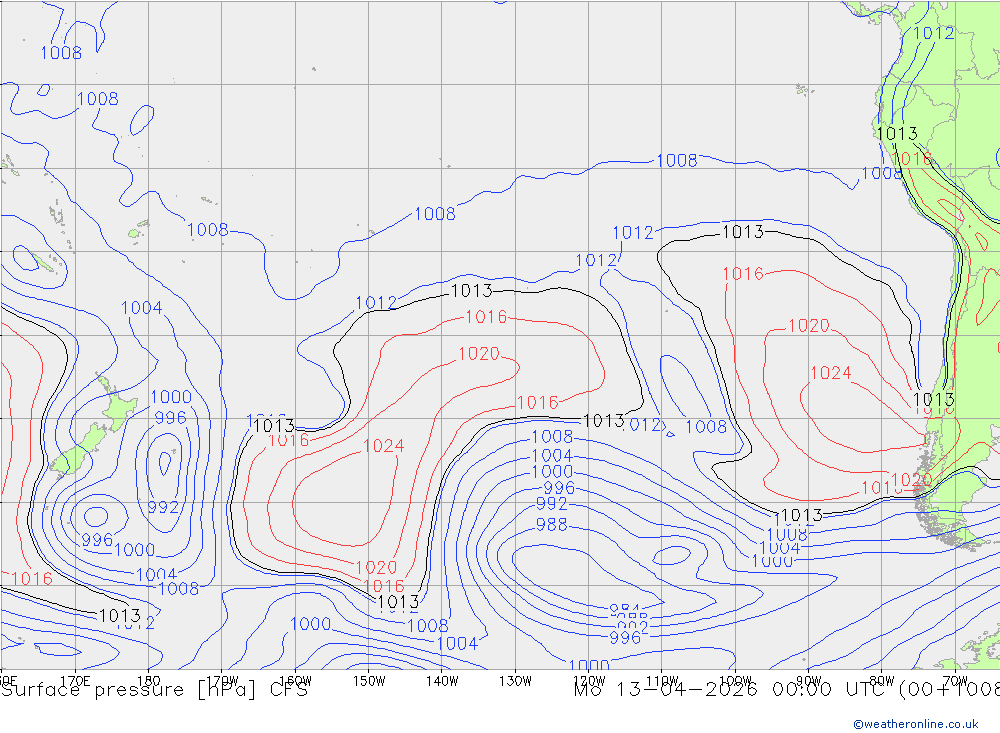Click the 140W longitude axis label
Viewport: 1000px width, 733px height.
[x=442, y=681]
